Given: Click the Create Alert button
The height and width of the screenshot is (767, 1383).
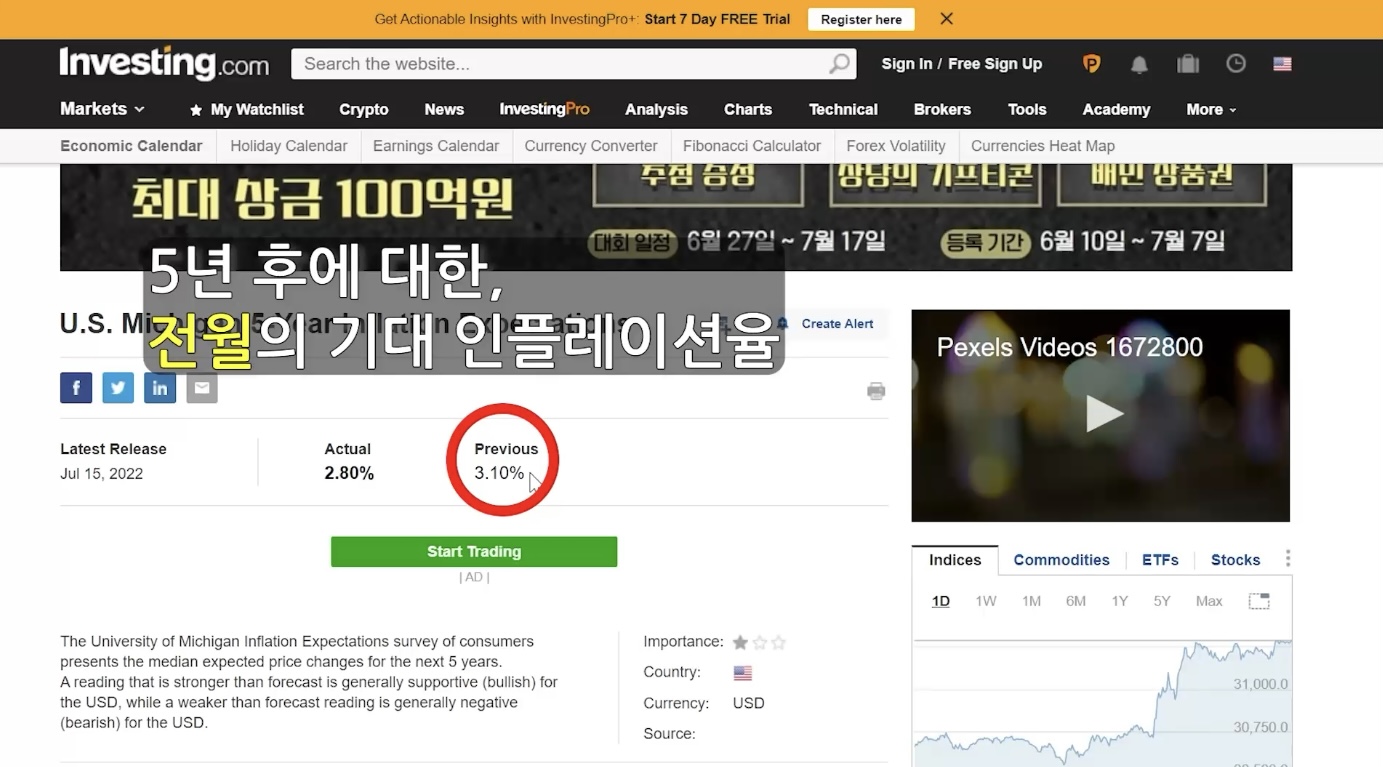Looking at the screenshot, I should [x=827, y=324].
